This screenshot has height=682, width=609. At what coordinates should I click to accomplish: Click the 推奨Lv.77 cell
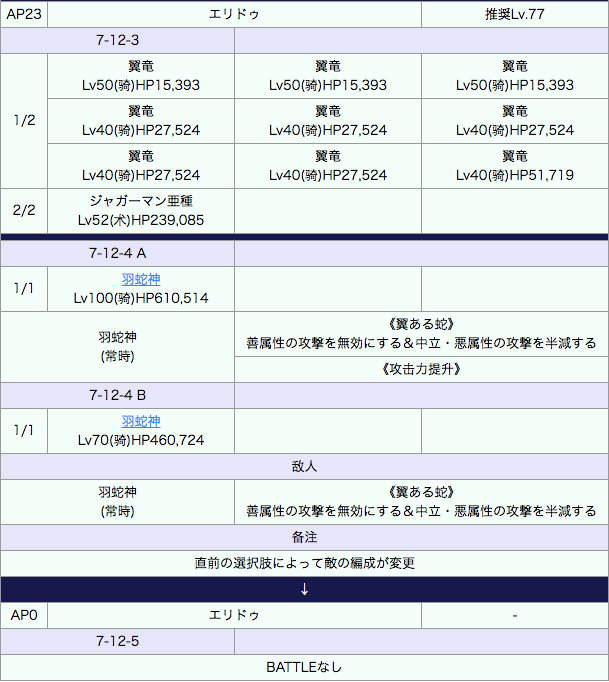(x=514, y=15)
